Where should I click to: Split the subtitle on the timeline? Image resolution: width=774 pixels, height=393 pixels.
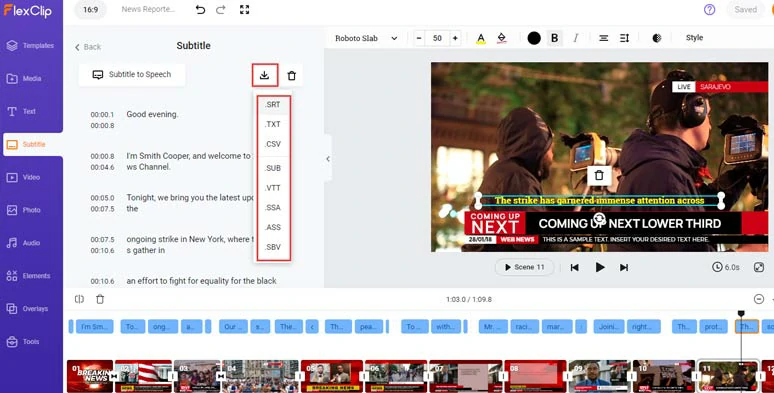(x=79, y=299)
